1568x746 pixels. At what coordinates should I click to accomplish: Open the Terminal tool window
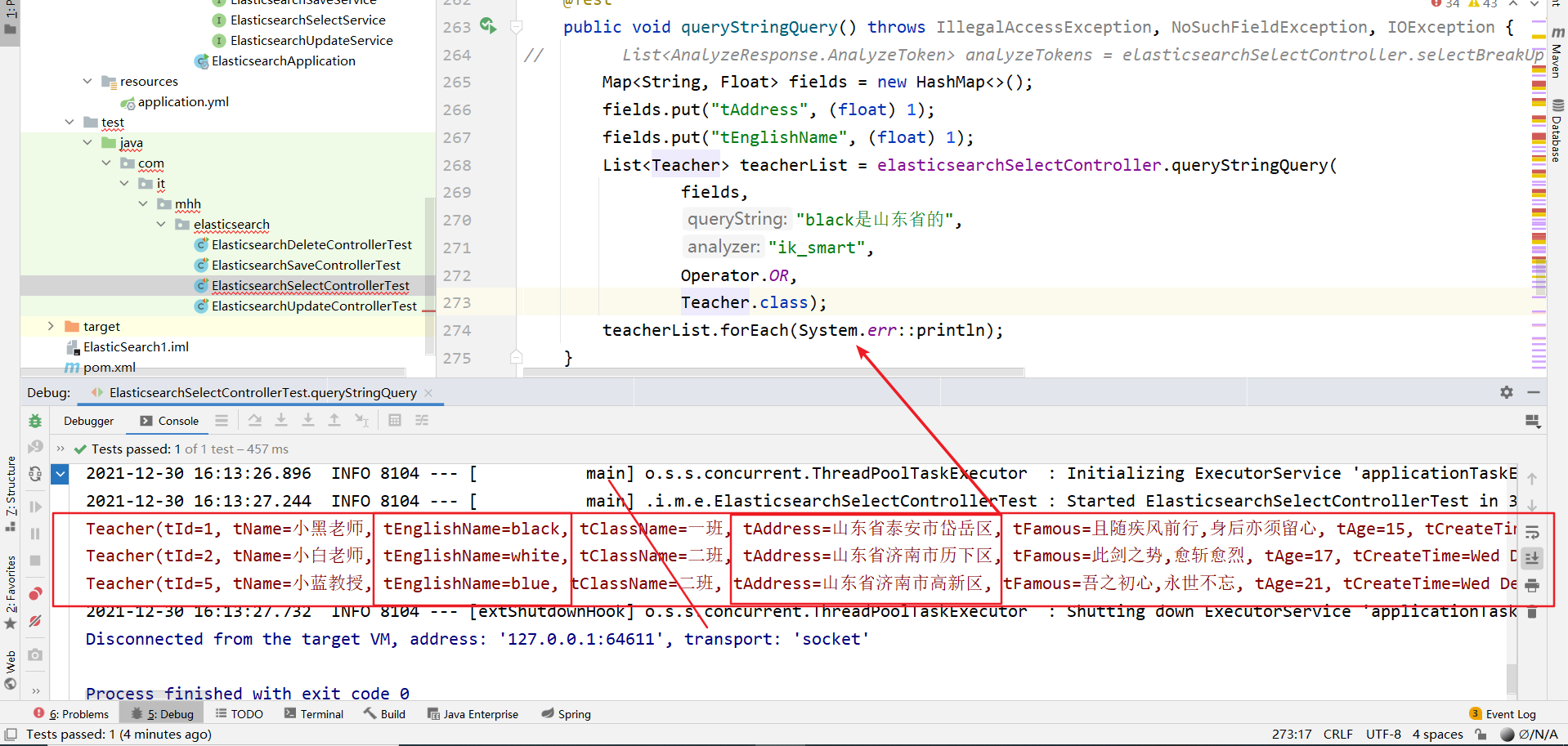314,713
